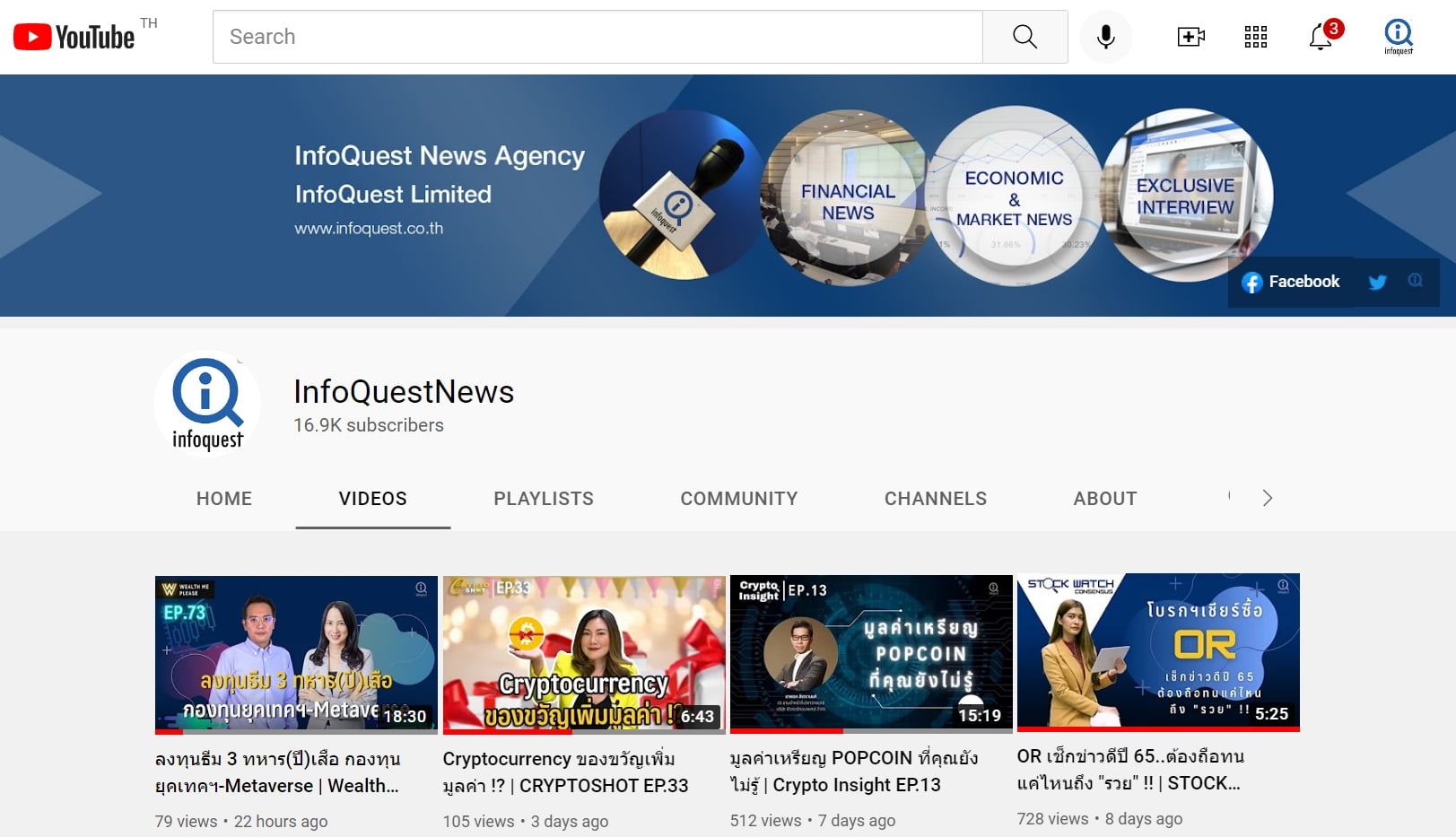Click the magnifying glass search button
The width and height of the screenshot is (1456, 837).
1024,37
